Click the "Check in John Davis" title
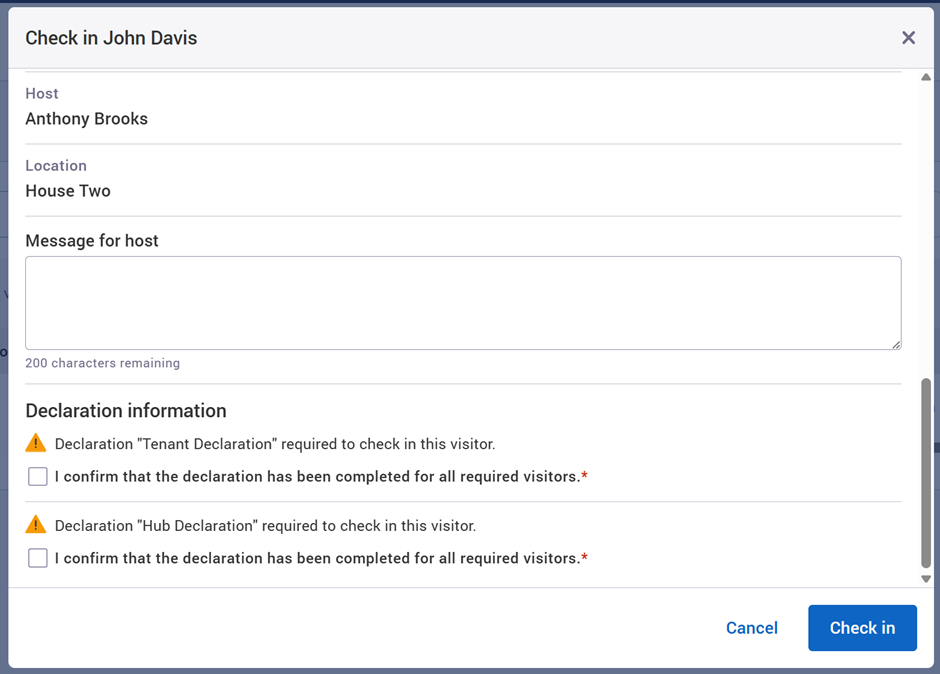Viewport: 940px width, 674px height. click(111, 38)
